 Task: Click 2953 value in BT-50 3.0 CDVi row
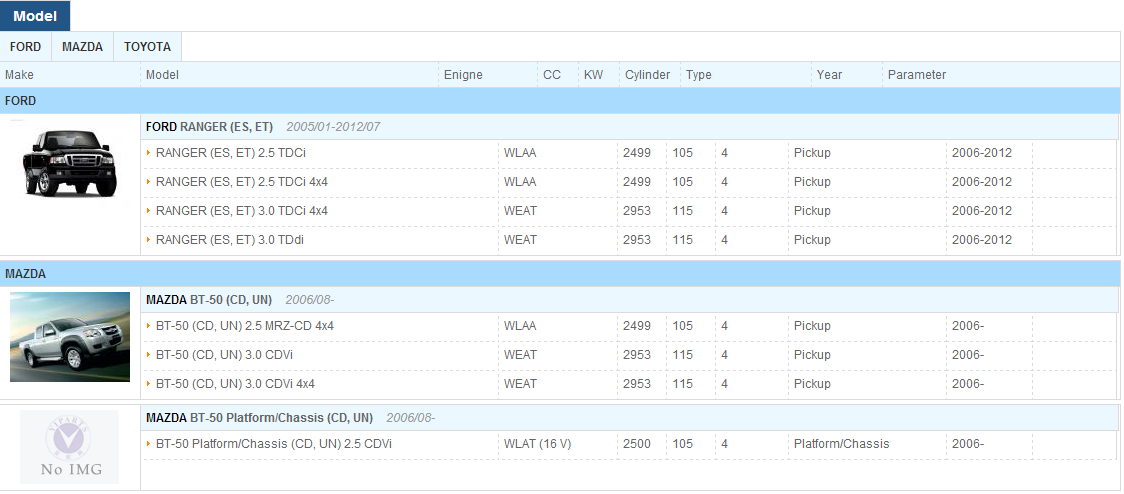pyautogui.click(x=637, y=355)
